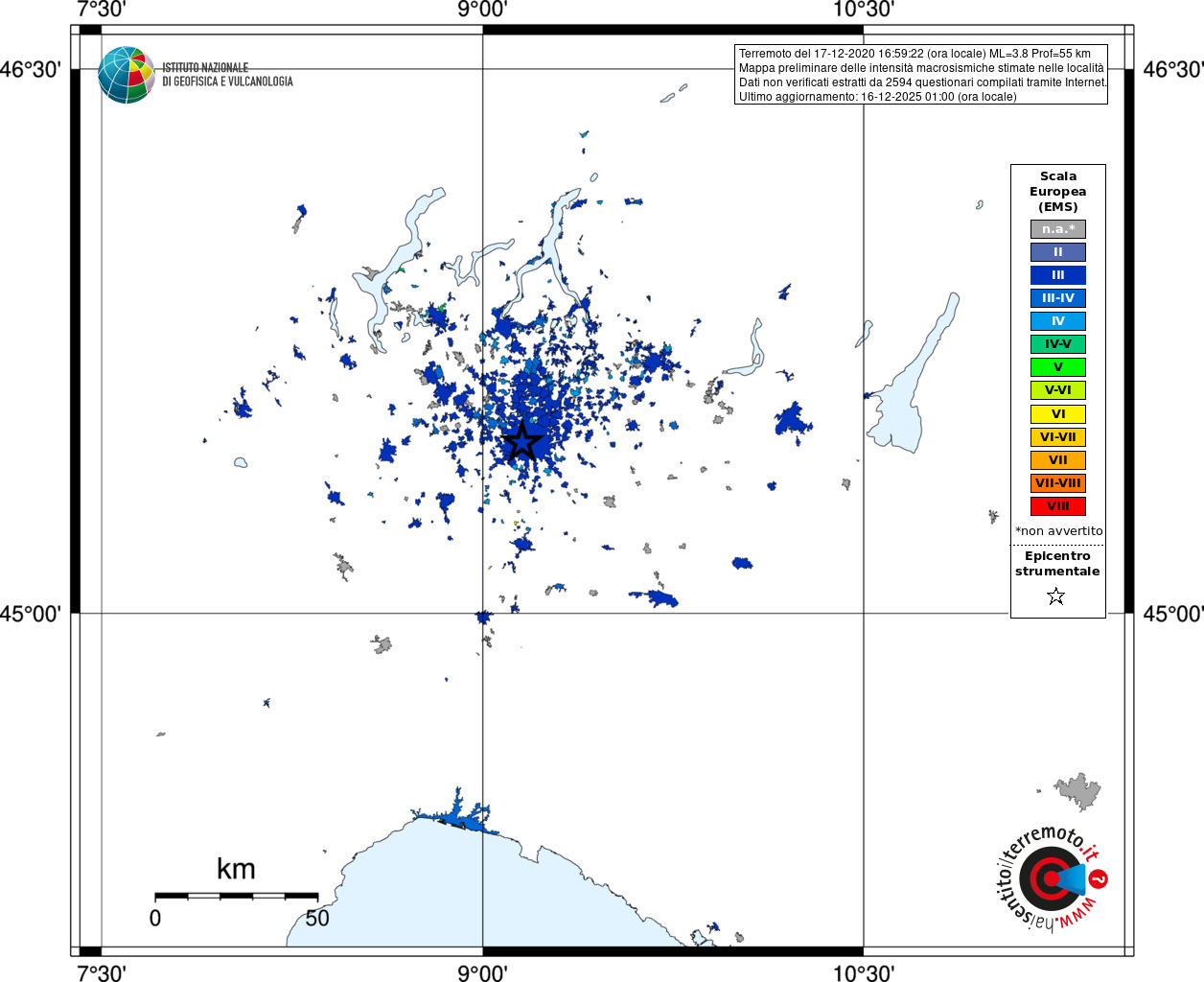Select the red VIII legend swatch

(x=1058, y=506)
